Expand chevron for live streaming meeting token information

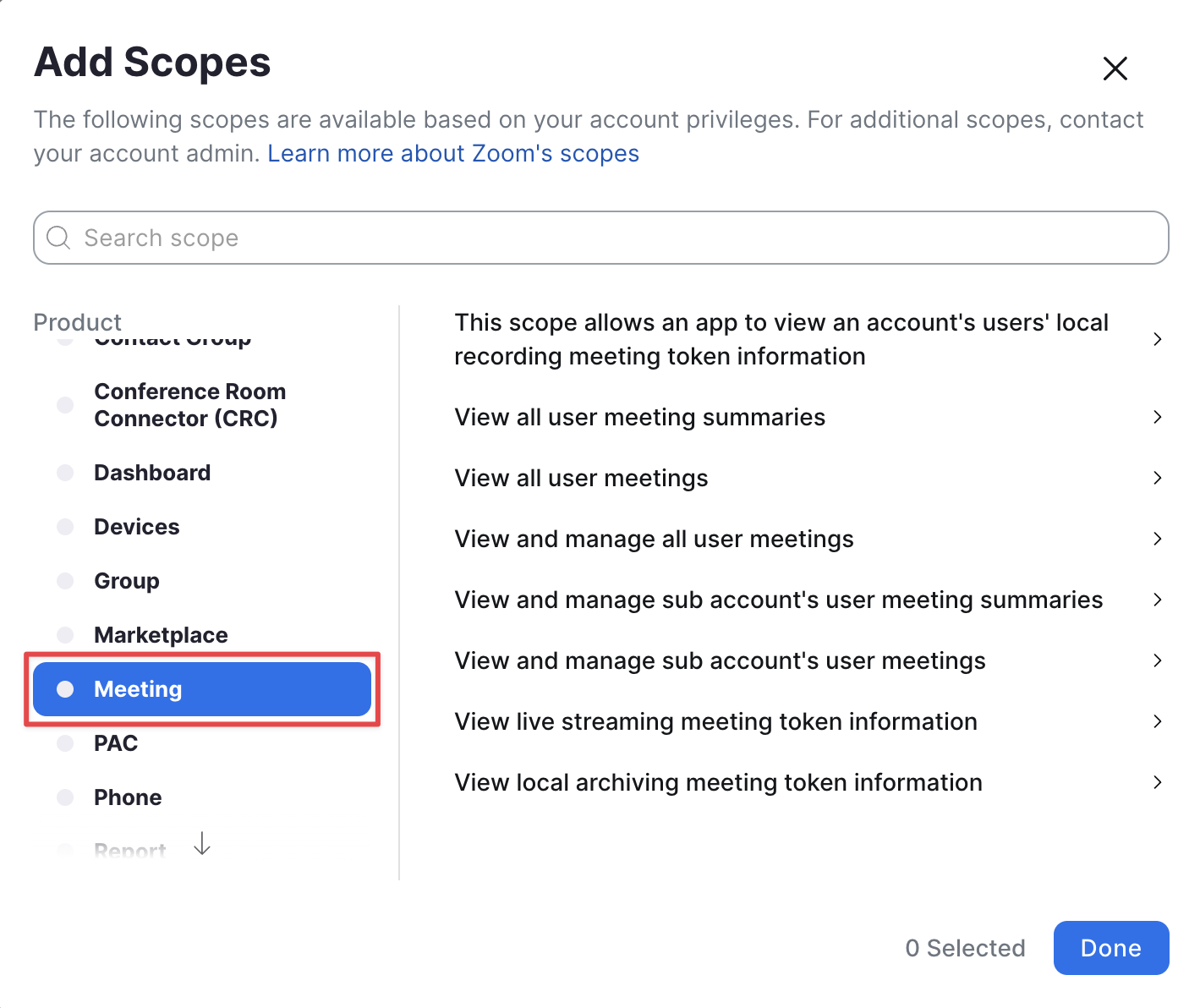pos(1158,721)
